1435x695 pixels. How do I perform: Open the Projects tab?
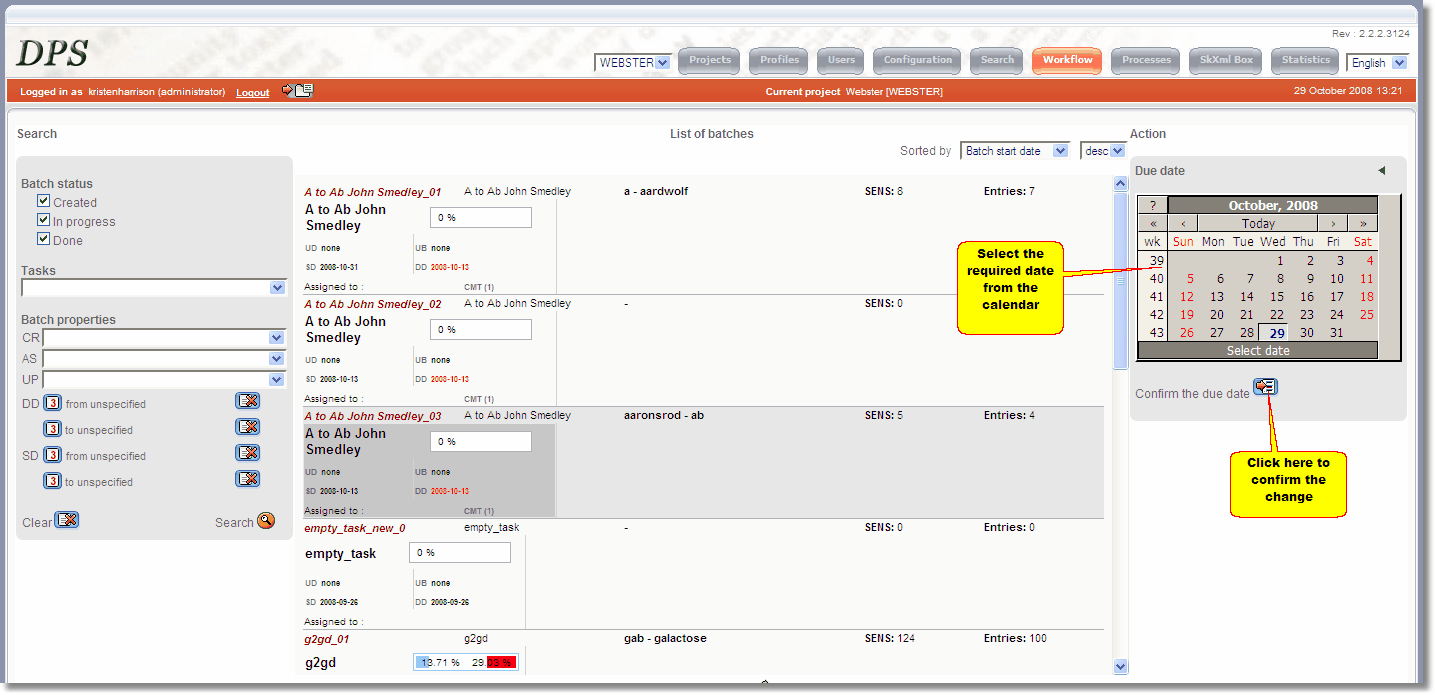tap(710, 61)
